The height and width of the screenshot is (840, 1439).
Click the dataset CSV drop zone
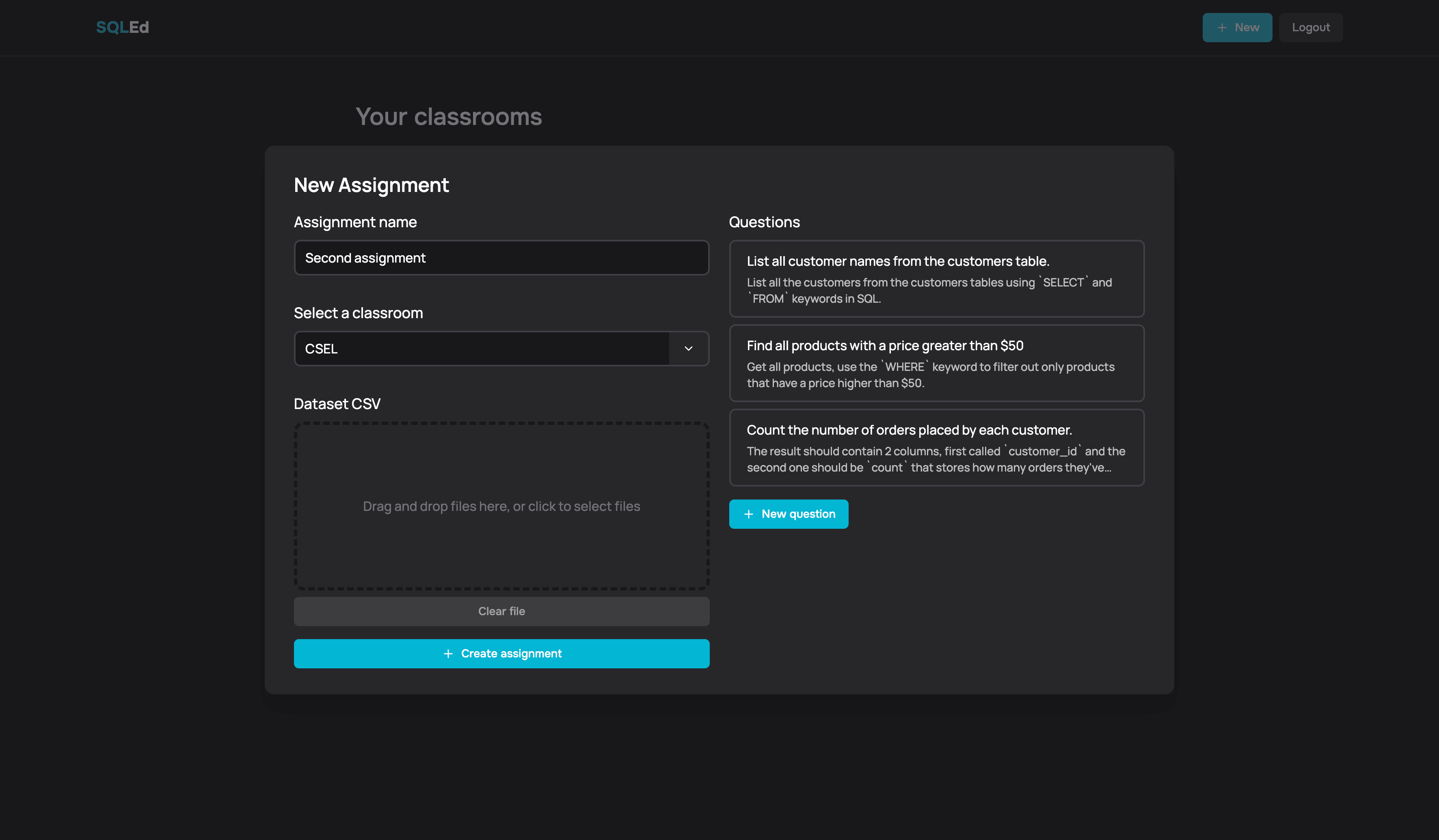pyautogui.click(x=501, y=506)
